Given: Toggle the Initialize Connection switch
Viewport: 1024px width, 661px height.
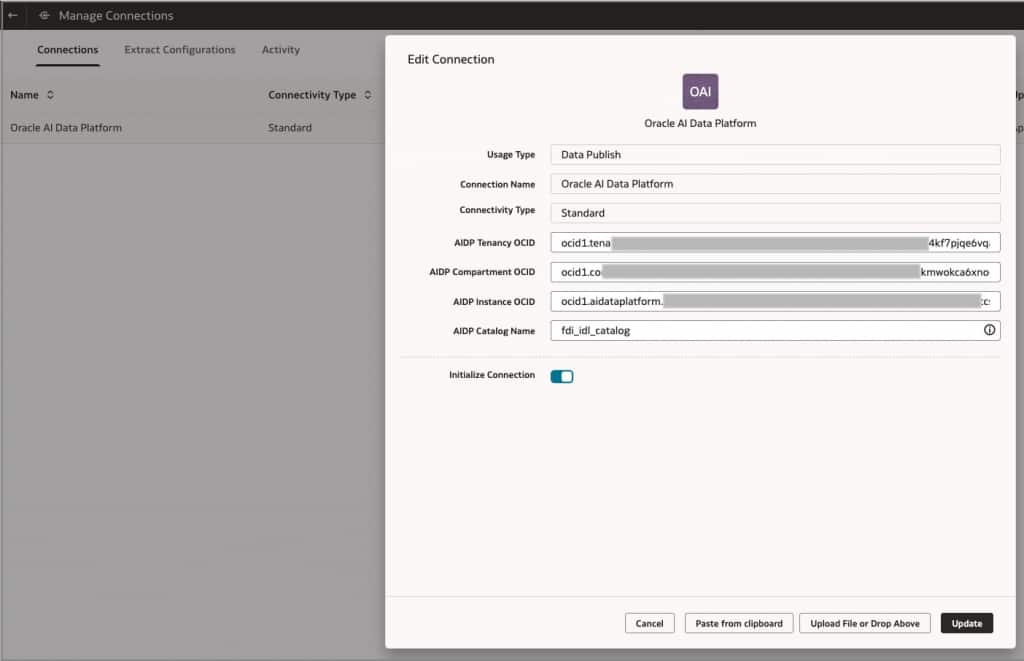Looking at the screenshot, I should [562, 376].
